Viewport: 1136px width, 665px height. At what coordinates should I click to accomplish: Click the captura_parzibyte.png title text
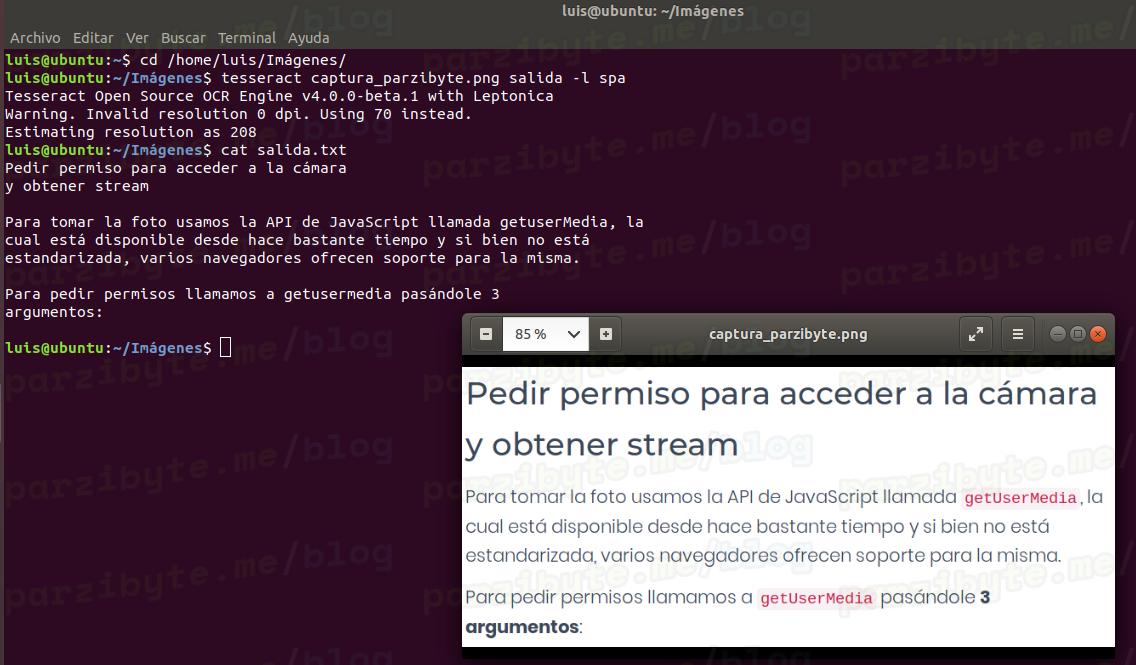click(788, 334)
